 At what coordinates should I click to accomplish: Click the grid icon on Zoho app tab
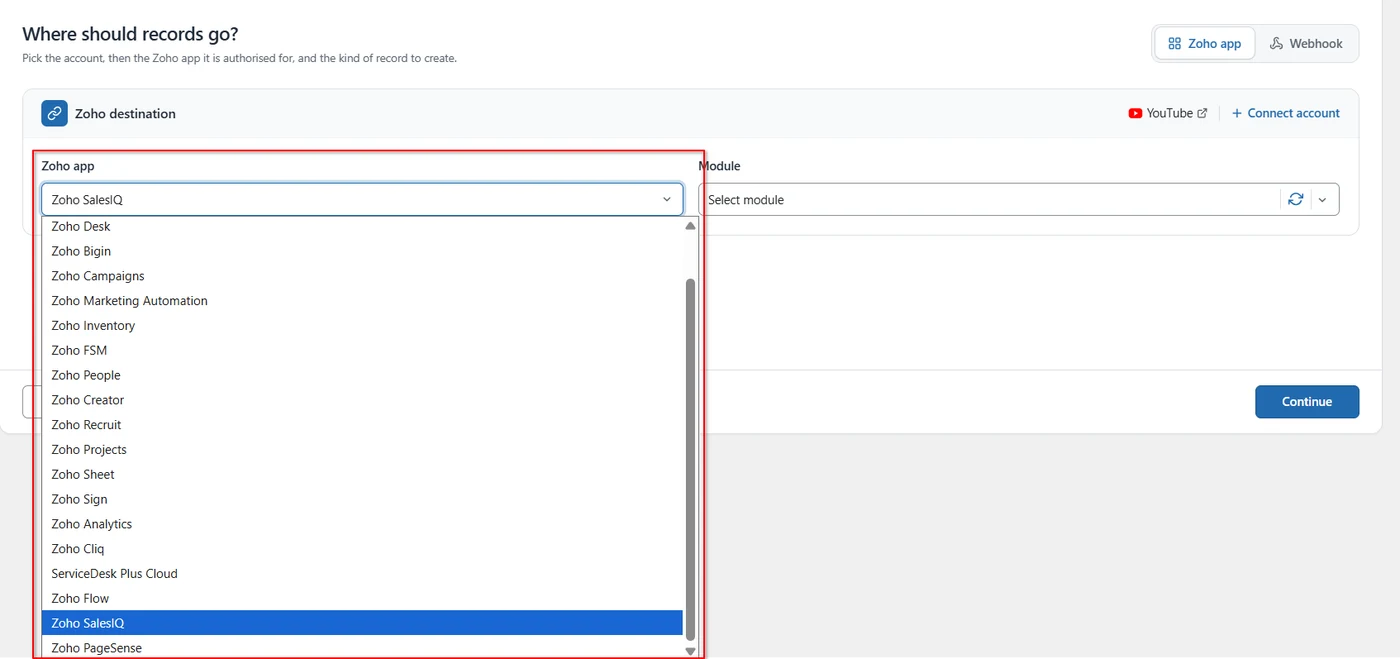(x=1175, y=43)
